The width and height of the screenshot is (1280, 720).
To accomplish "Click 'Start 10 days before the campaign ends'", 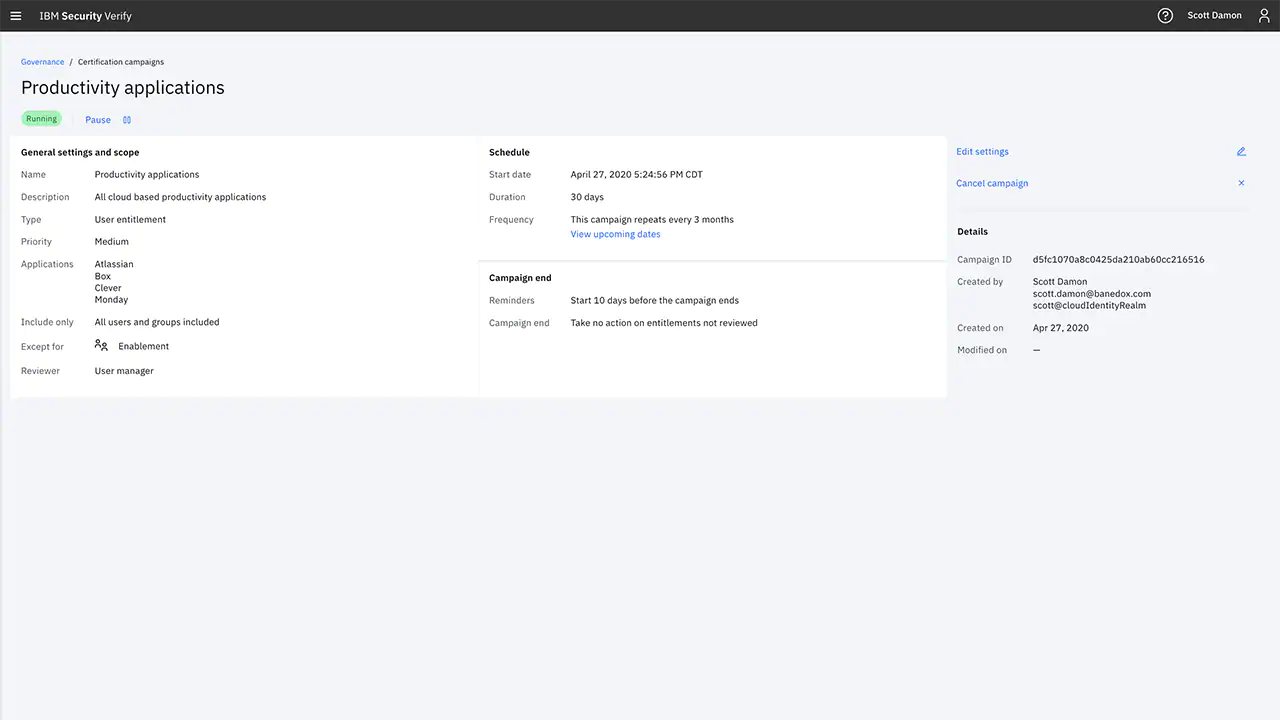I will [x=654, y=301].
